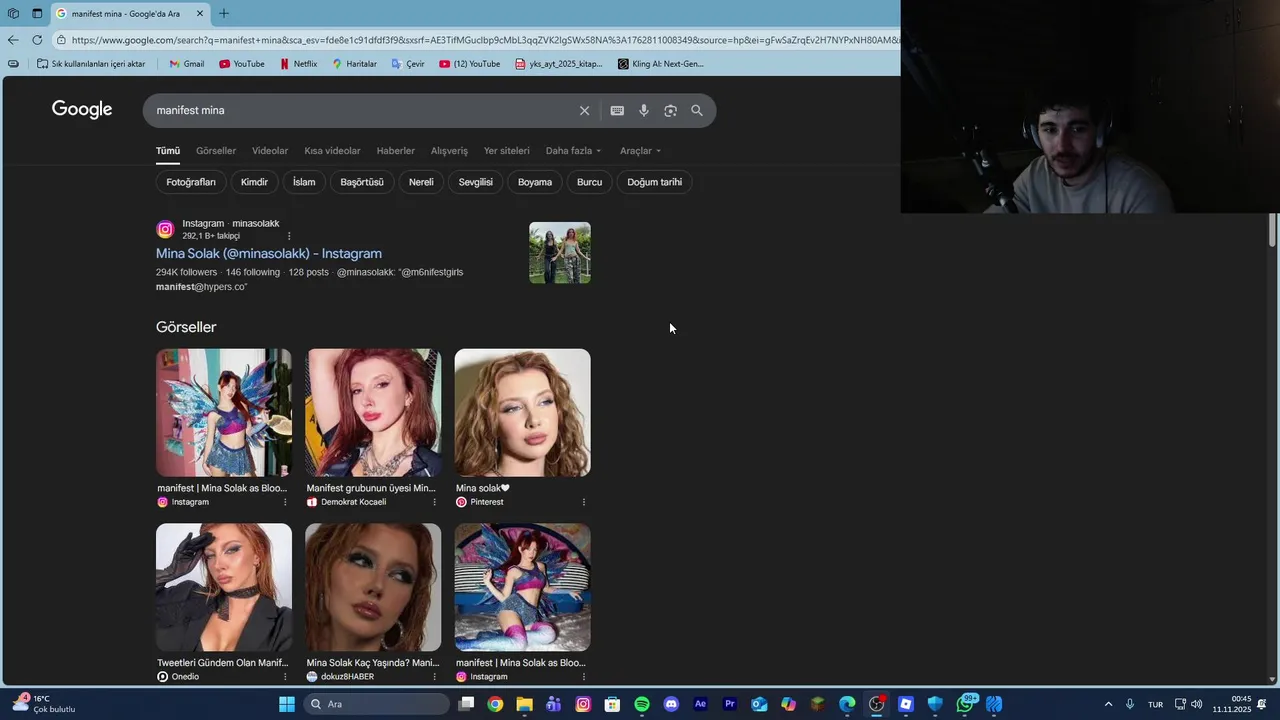1280x720 pixels.
Task: Switch to the Alışveriş tab
Action: coord(449,151)
